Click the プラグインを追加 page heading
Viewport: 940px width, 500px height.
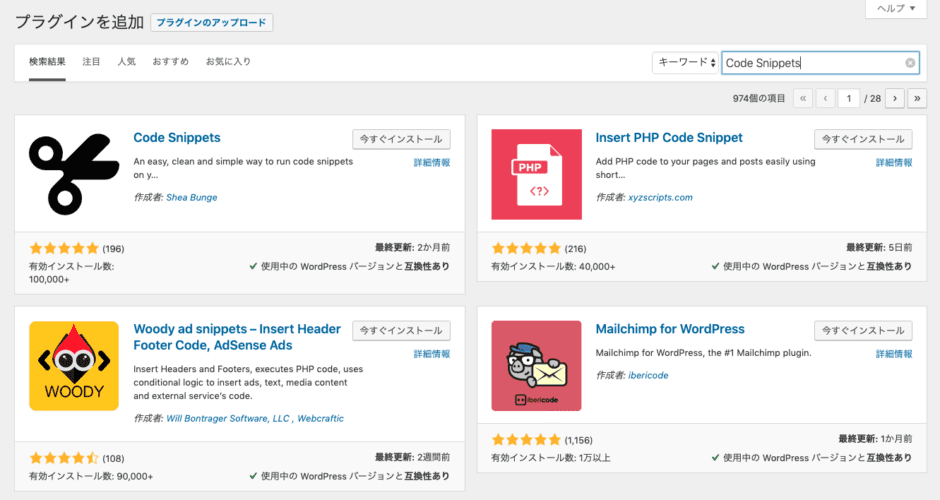pyautogui.click(x=79, y=22)
